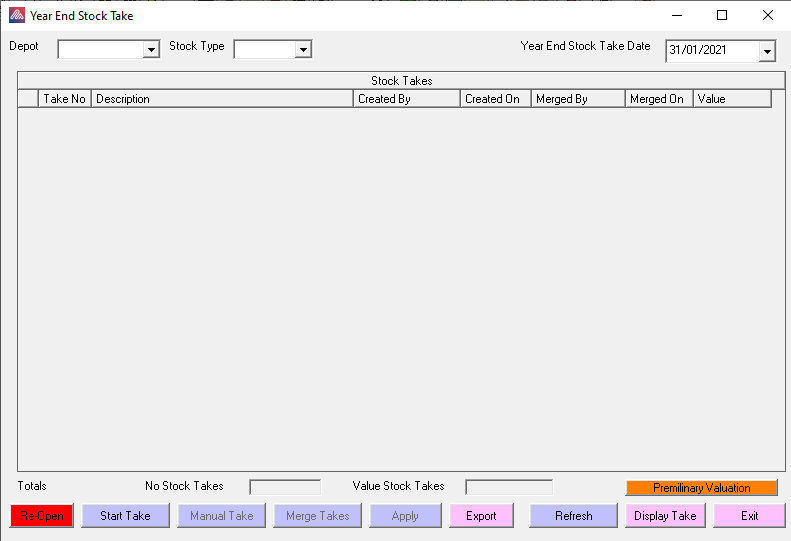Click the Take No column header
The width and height of the screenshot is (791, 541).
[65, 98]
